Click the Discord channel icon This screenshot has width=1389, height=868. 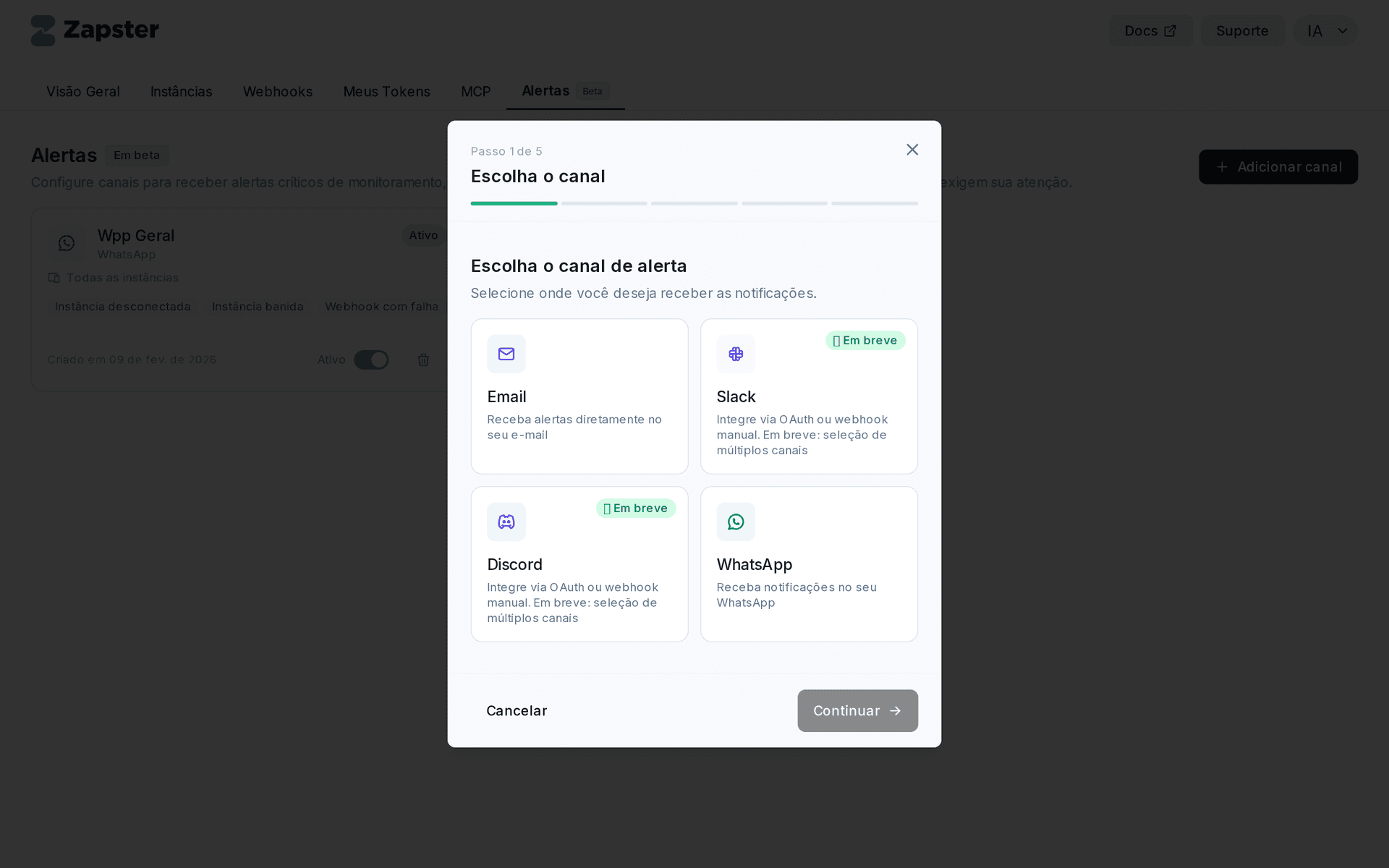[x=506, y=522]
